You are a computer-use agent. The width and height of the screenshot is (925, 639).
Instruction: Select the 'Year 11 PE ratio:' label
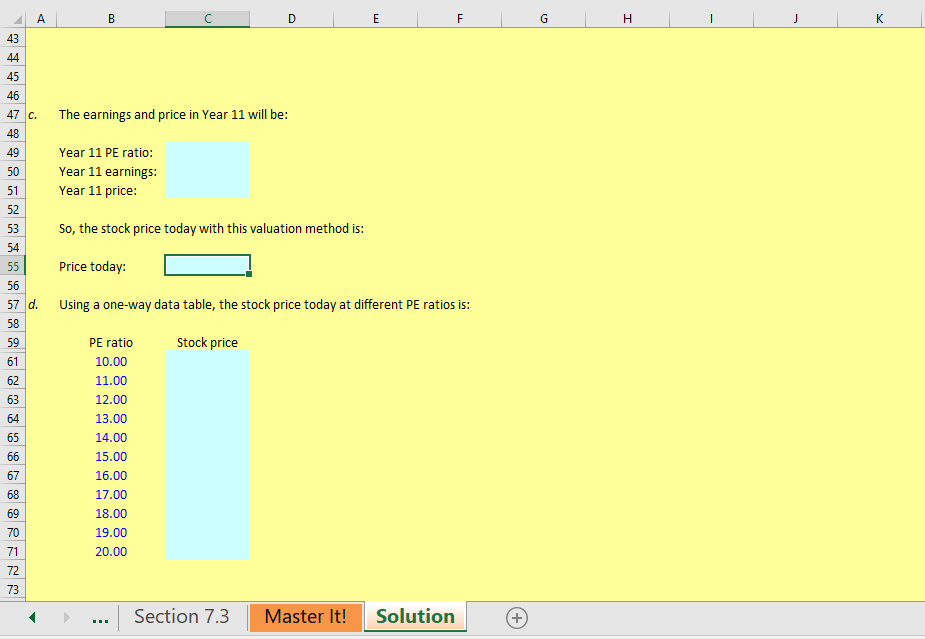[106, 153]
